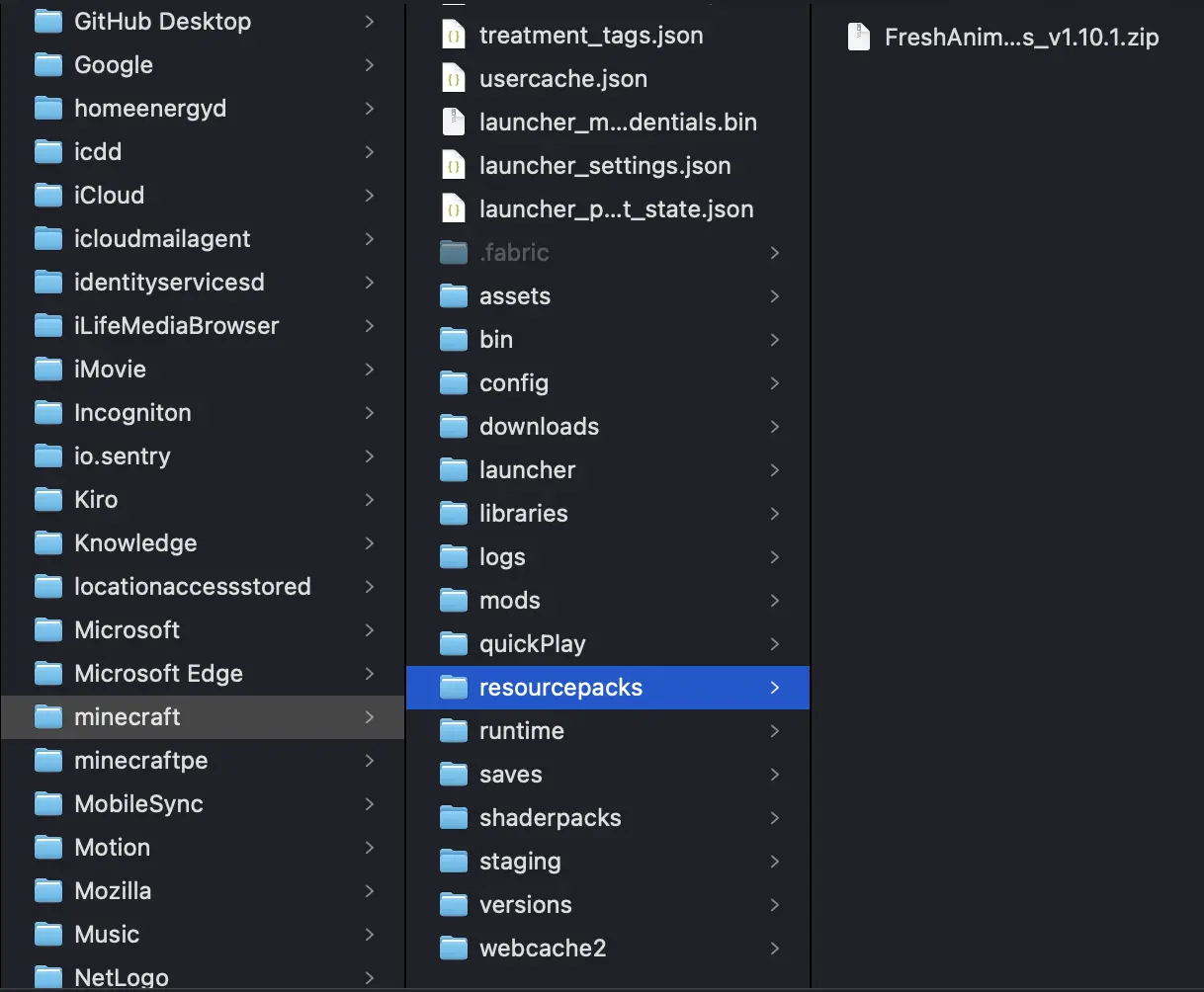Click the treatment_tags.json file icon
Viewport: 1204px width, 992px height.
(x=454, y=35)
